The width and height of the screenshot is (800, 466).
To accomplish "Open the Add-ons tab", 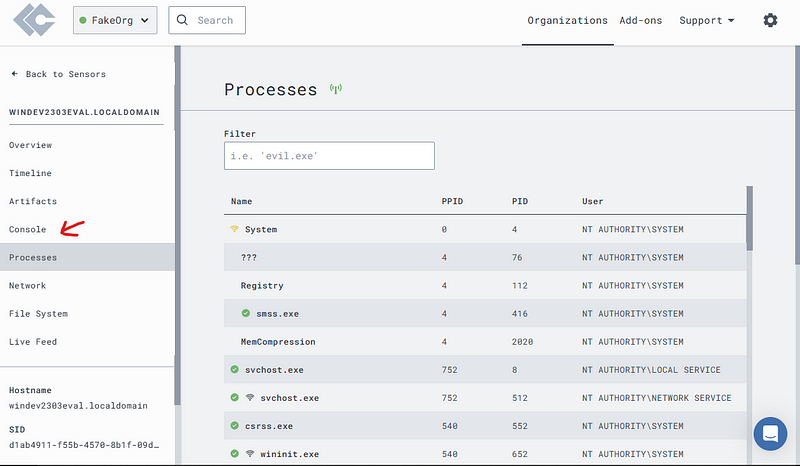I will point(641,20).
